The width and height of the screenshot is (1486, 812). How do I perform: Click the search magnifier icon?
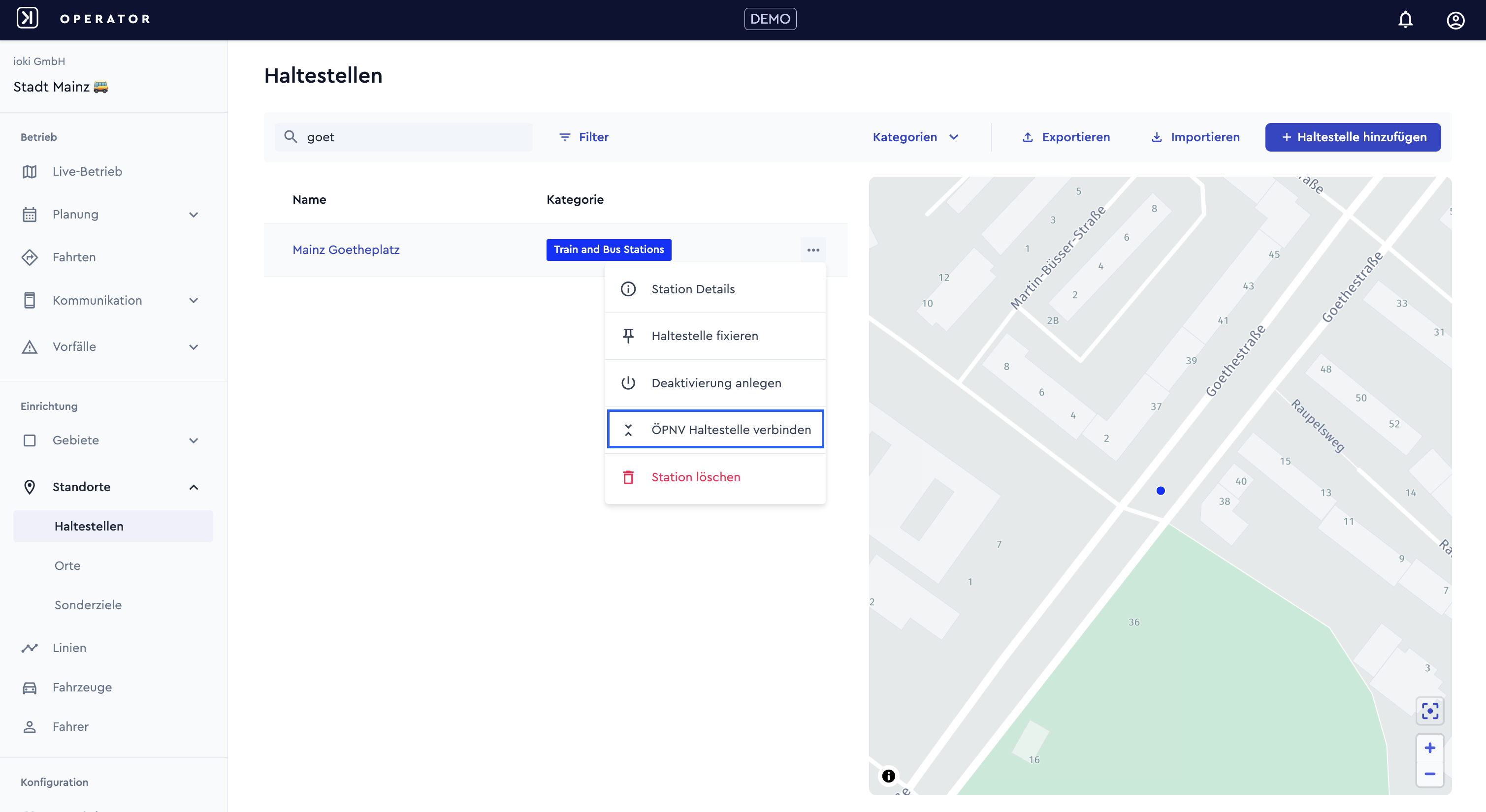(290, 137)
